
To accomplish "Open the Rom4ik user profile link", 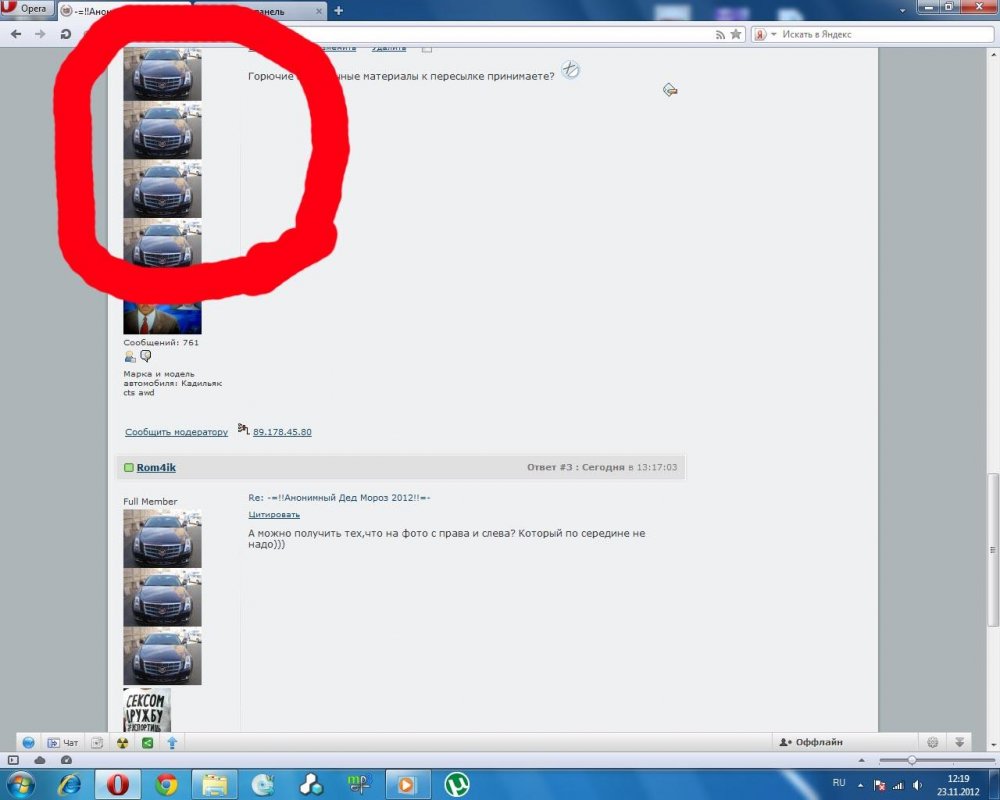I will point(156,467).
